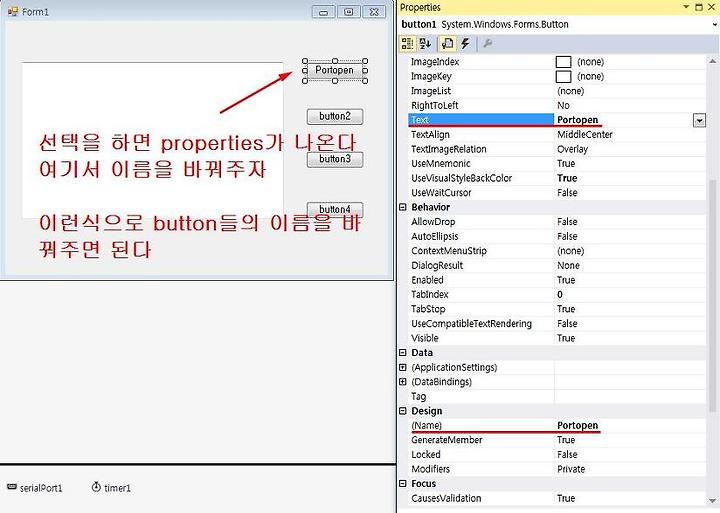
Task: Select the AutoEllipsis property
Action: pos(557,237)
